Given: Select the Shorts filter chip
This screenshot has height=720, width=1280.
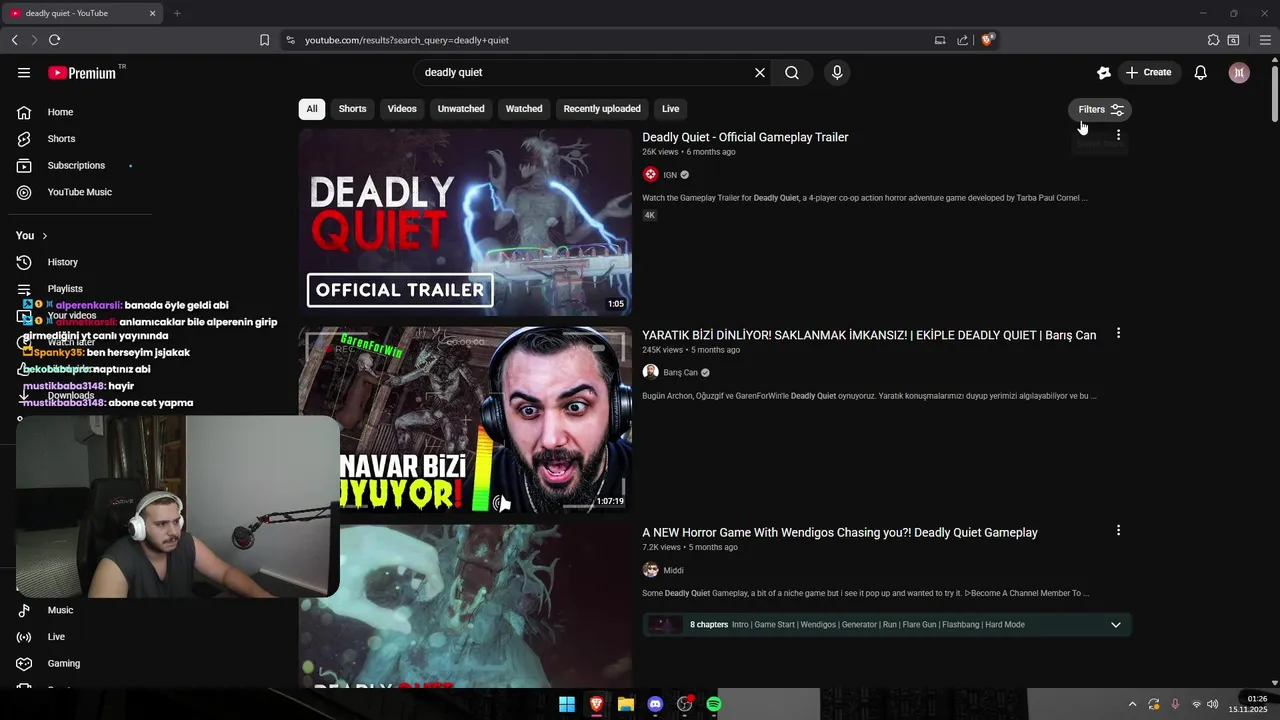Looking at the screenshot, I should coord(352,109).
